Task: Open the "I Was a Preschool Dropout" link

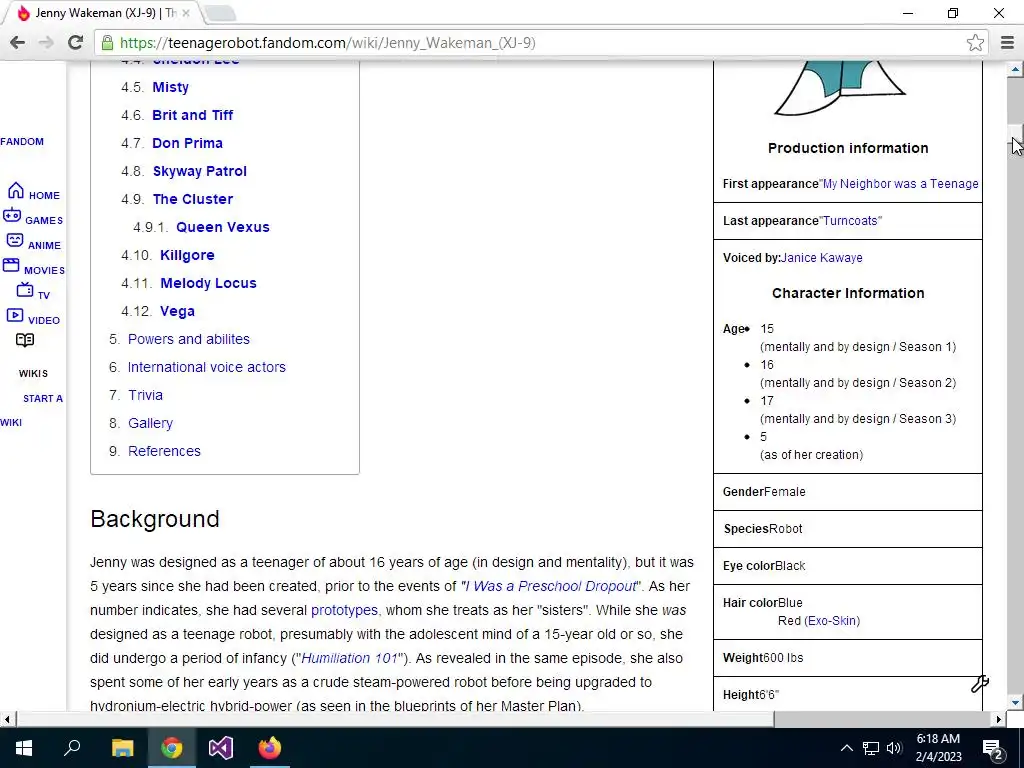Action: tap(551, 586)
